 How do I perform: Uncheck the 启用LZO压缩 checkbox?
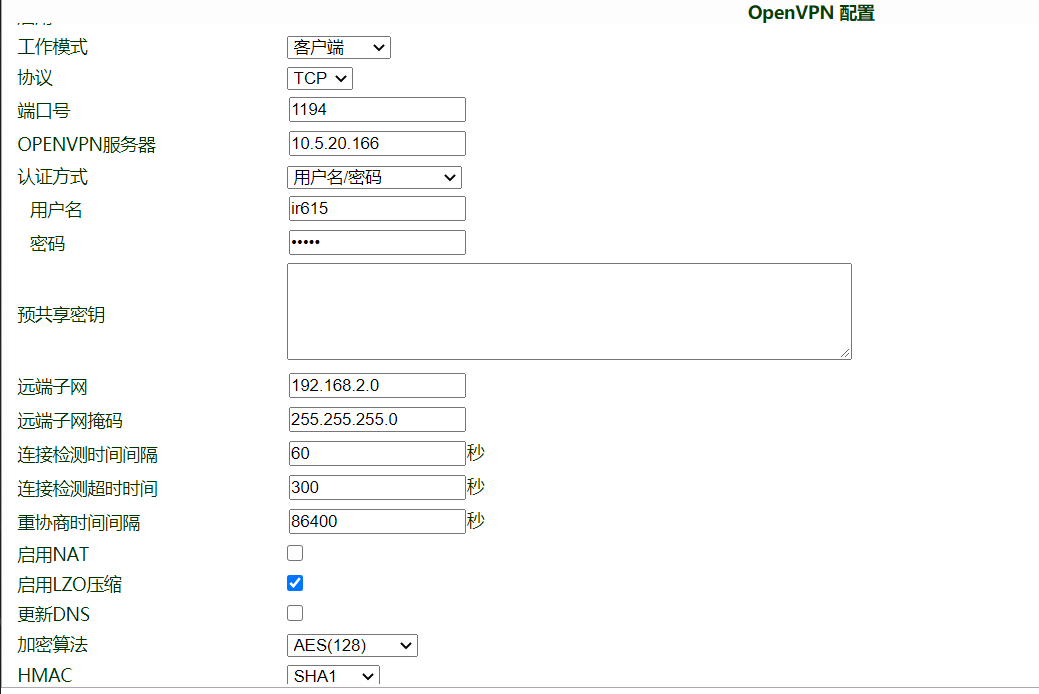[295, 583]
